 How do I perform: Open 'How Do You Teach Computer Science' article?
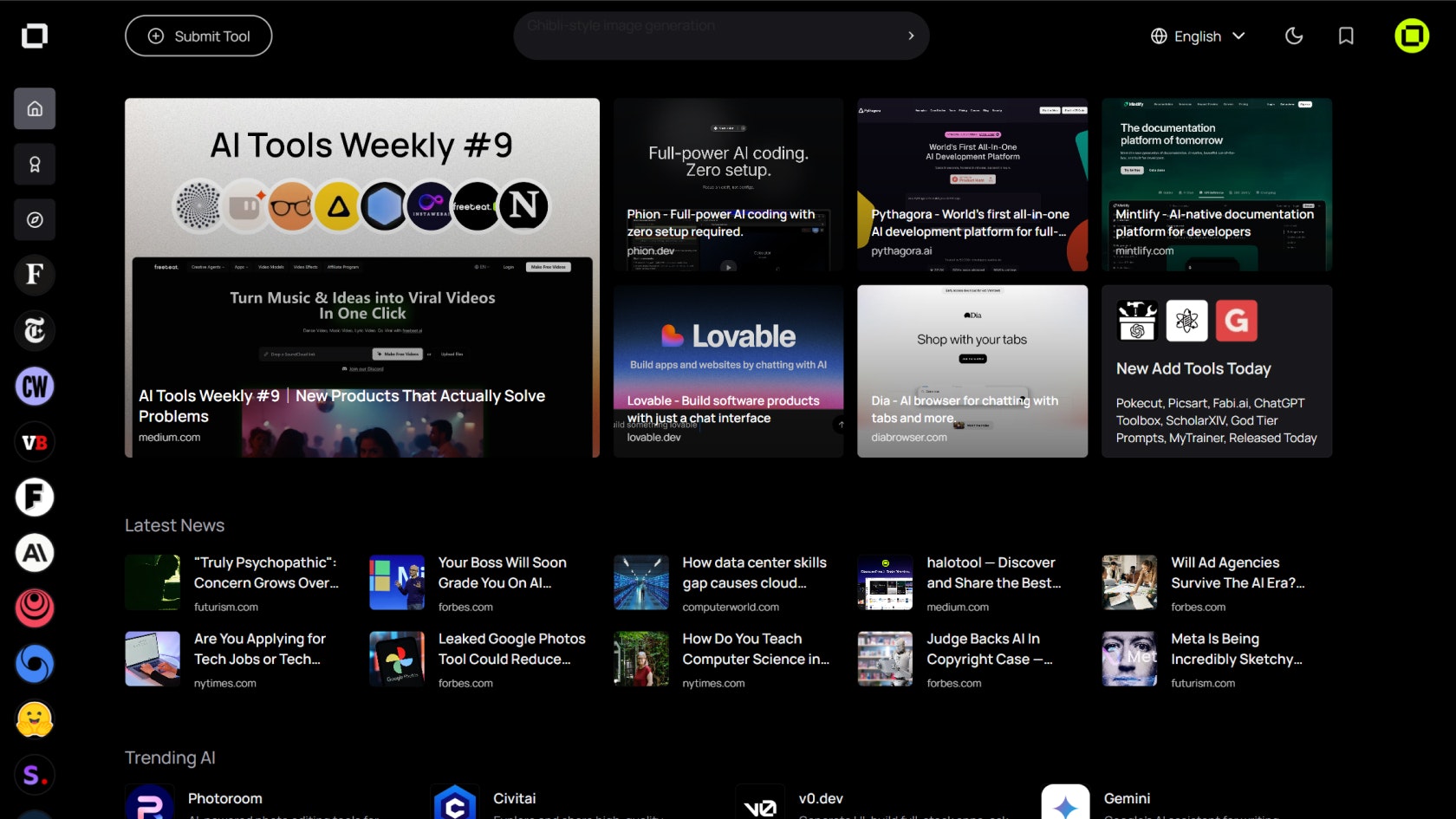point(723,659)
